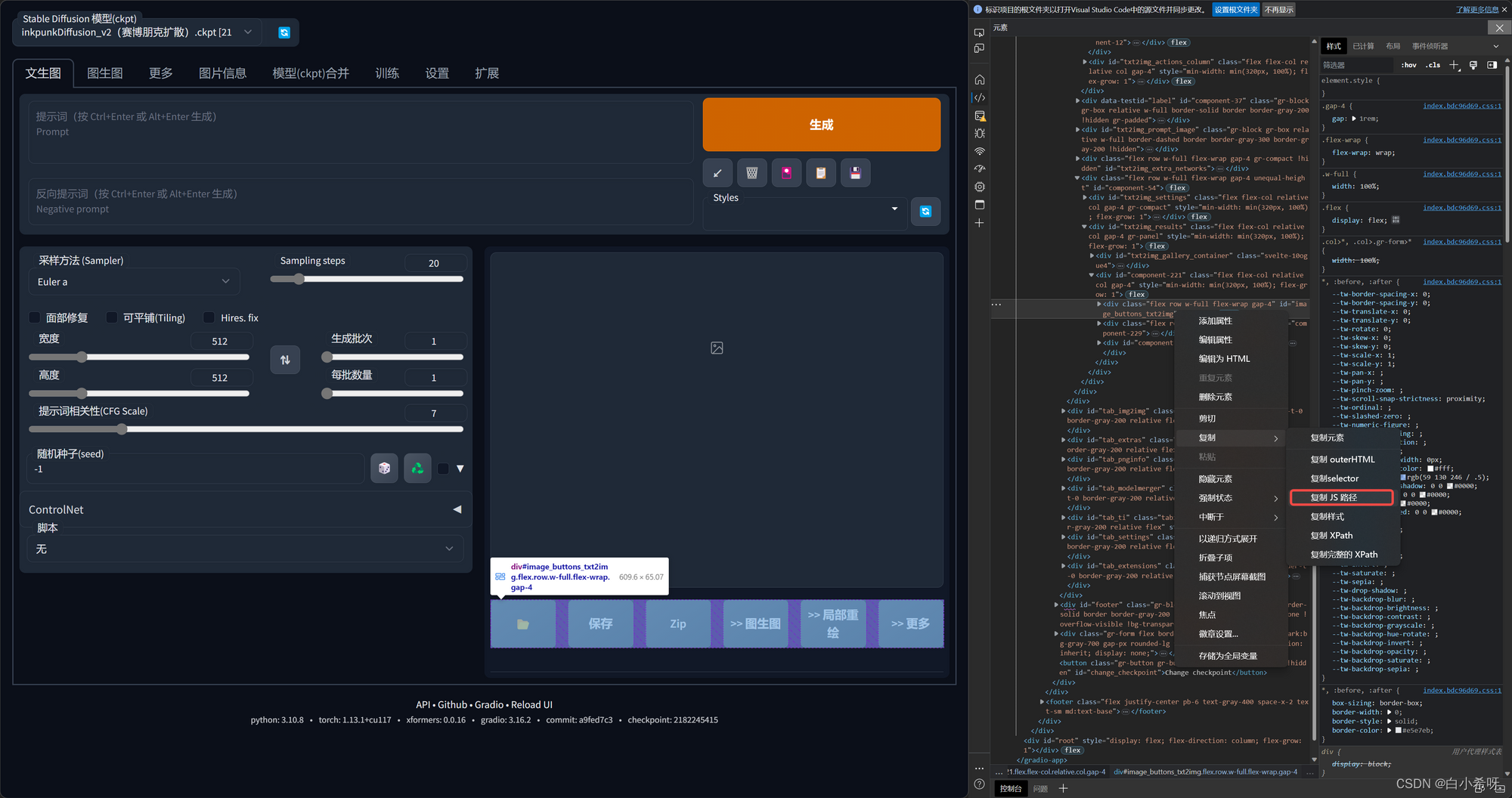Adjust the Sampling steps slider
This screenshot has height=798, width=1512.
pos(367,279)
